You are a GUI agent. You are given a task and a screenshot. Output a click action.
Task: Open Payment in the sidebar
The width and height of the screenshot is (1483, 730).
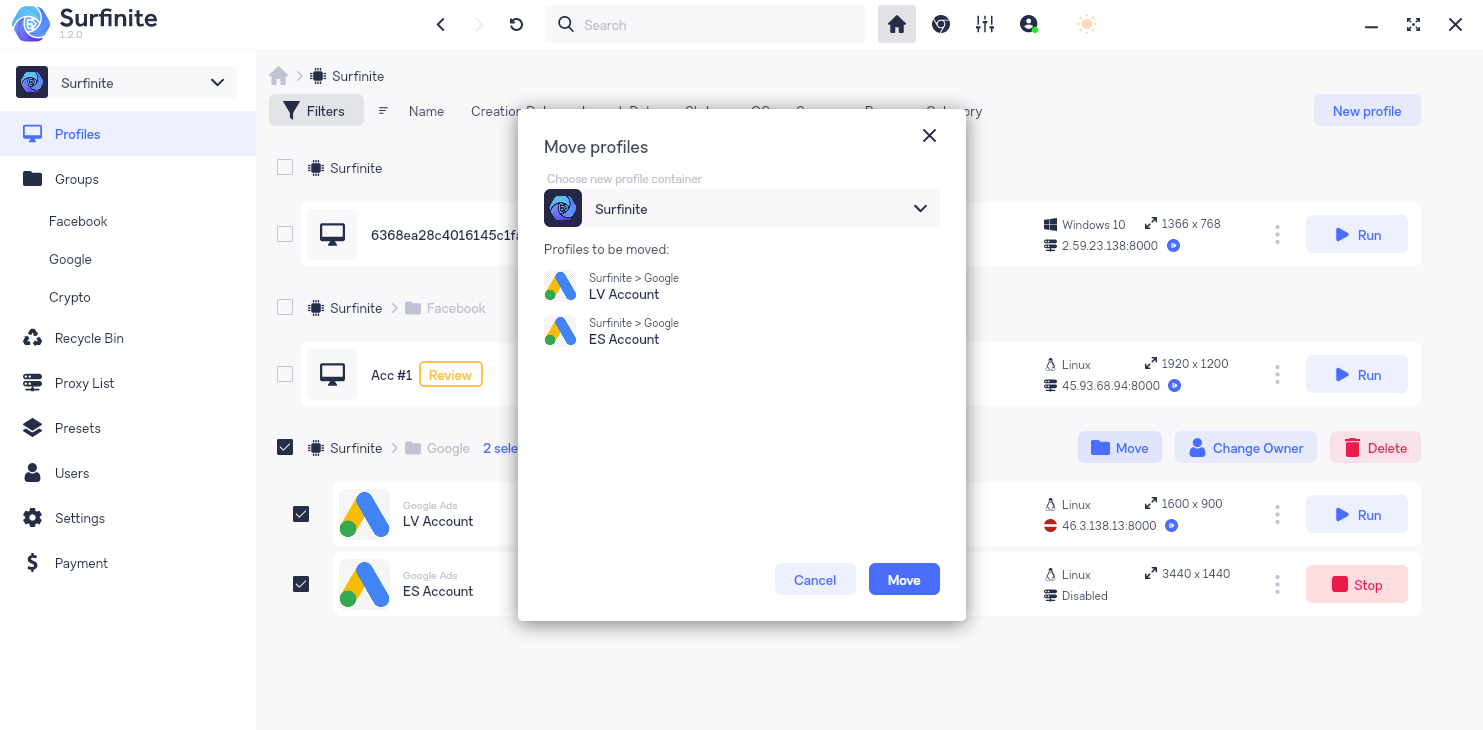[x=128, y=563]
